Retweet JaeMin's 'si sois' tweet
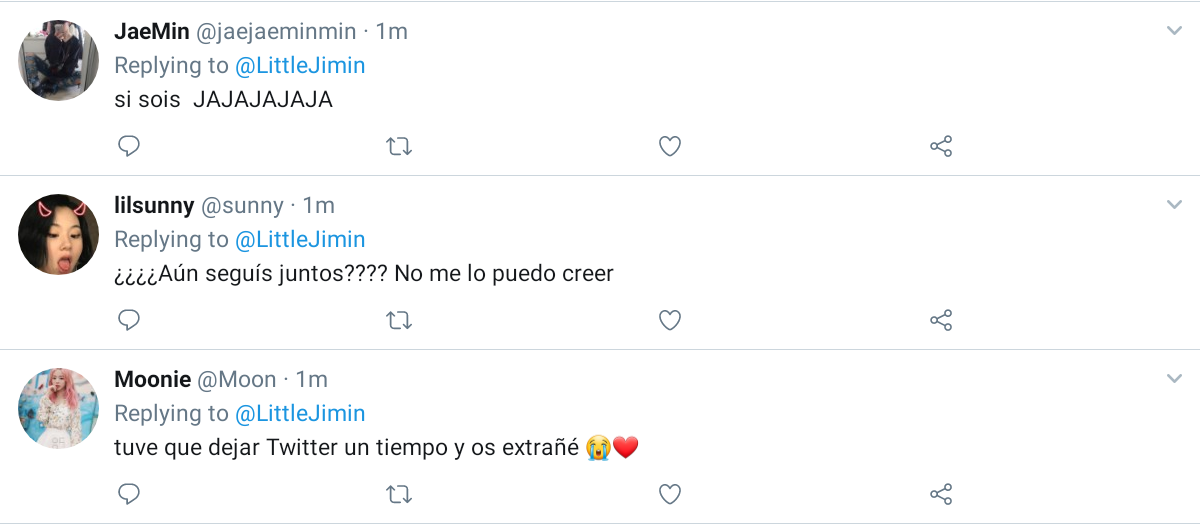The width and height of the screenshot is (1200, 532). point(399,147)
